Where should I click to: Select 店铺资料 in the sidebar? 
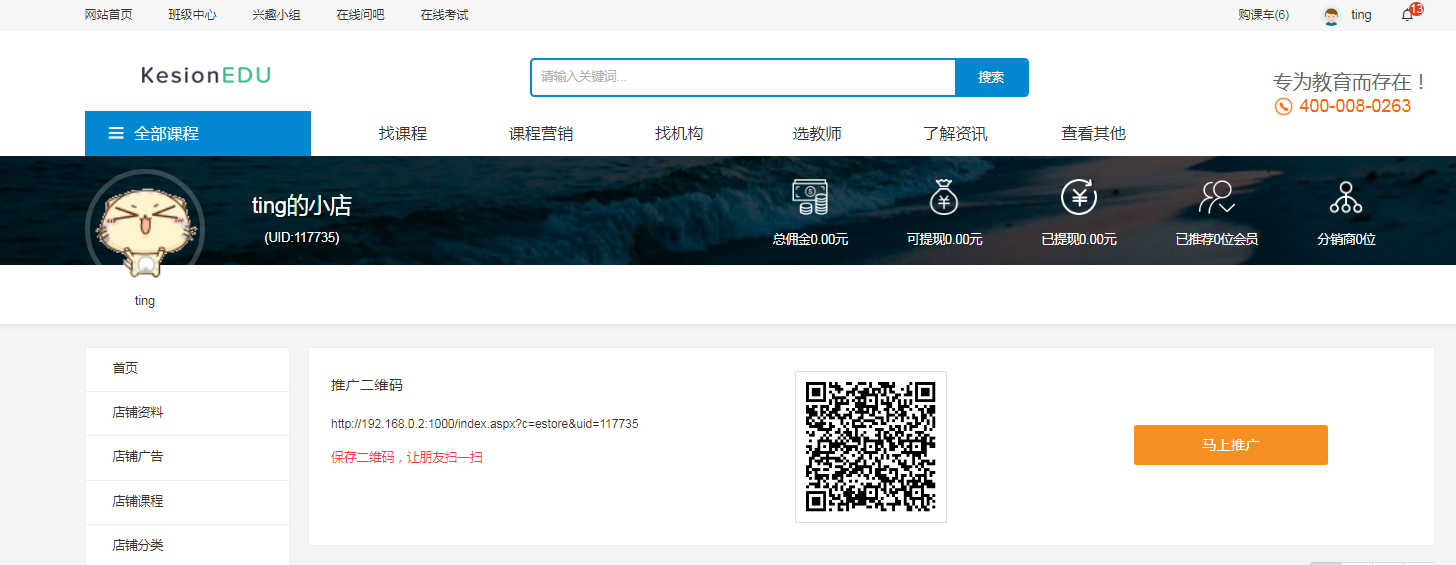pyautogui.click(x=138, y=412)
